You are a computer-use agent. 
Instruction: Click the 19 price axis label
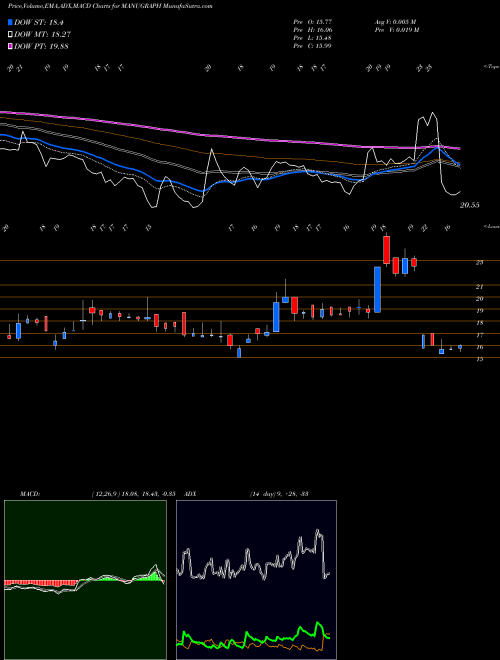(479, 311)
